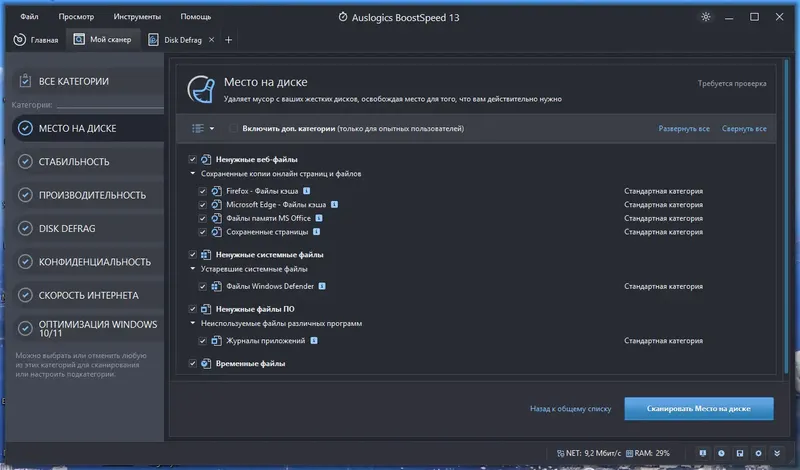
Task: Open the СКОРОСТЬ ИНТЕРНЕТА category
Action: coord(89,295)
